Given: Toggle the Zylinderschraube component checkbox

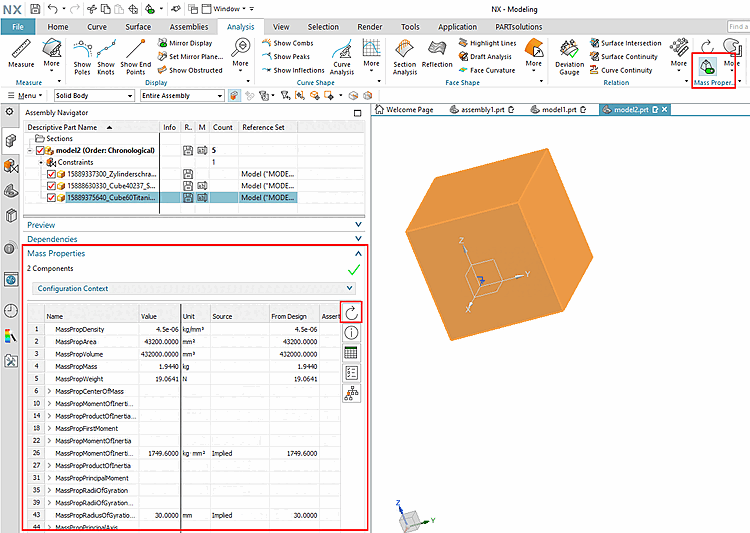Looking at the screenshot, I should 53,173.
